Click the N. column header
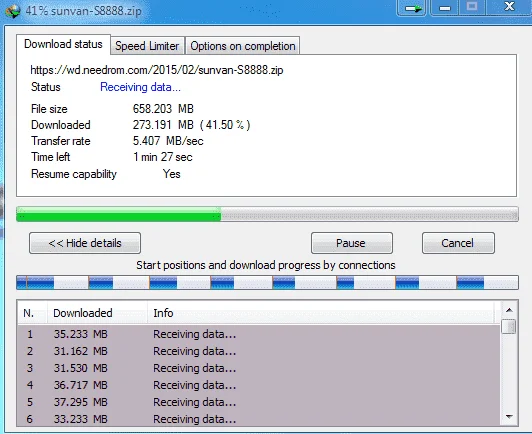Image resolution: width=532 pixels, height=434 pixels. click(x=32, y=313)
